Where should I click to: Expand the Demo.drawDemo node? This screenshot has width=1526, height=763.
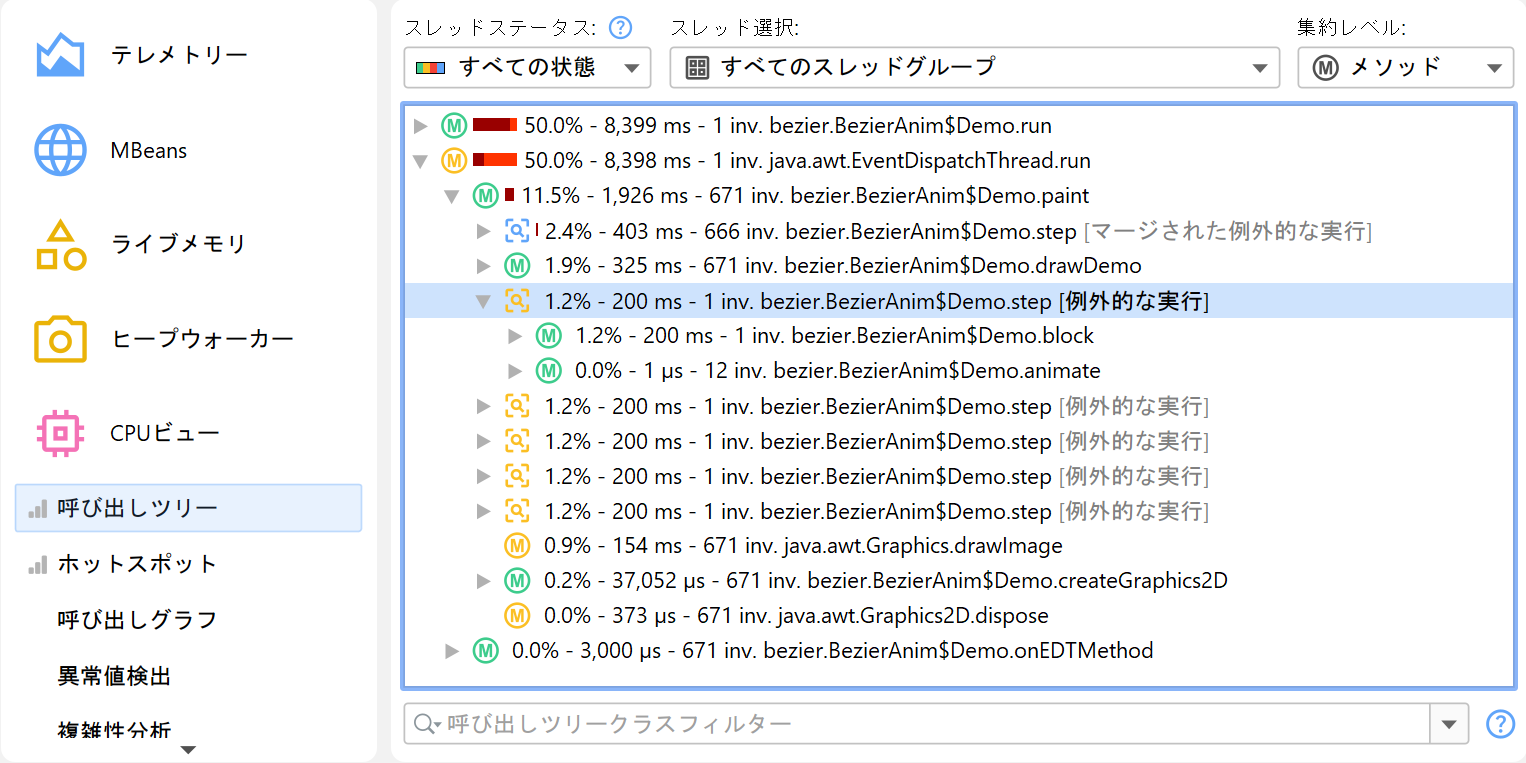pyautogui.click(x=485, y=266)
